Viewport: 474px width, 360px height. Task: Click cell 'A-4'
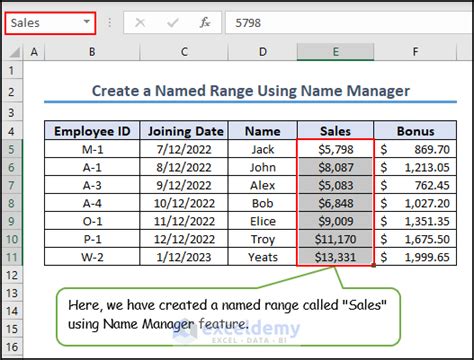click(x=92, y=203)
